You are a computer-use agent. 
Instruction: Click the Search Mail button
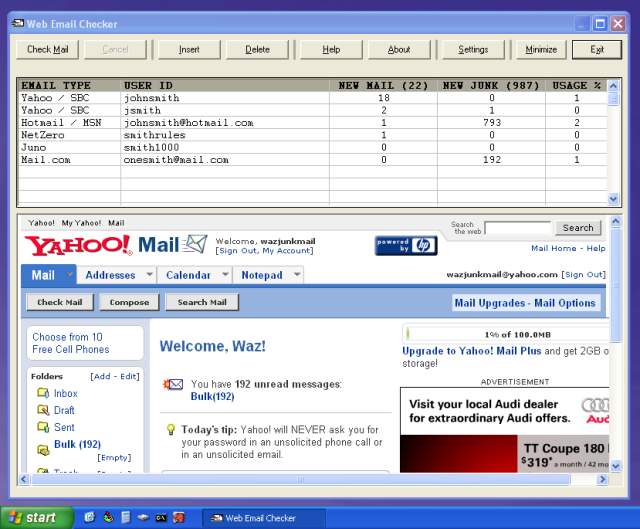[x=202, y=302]
